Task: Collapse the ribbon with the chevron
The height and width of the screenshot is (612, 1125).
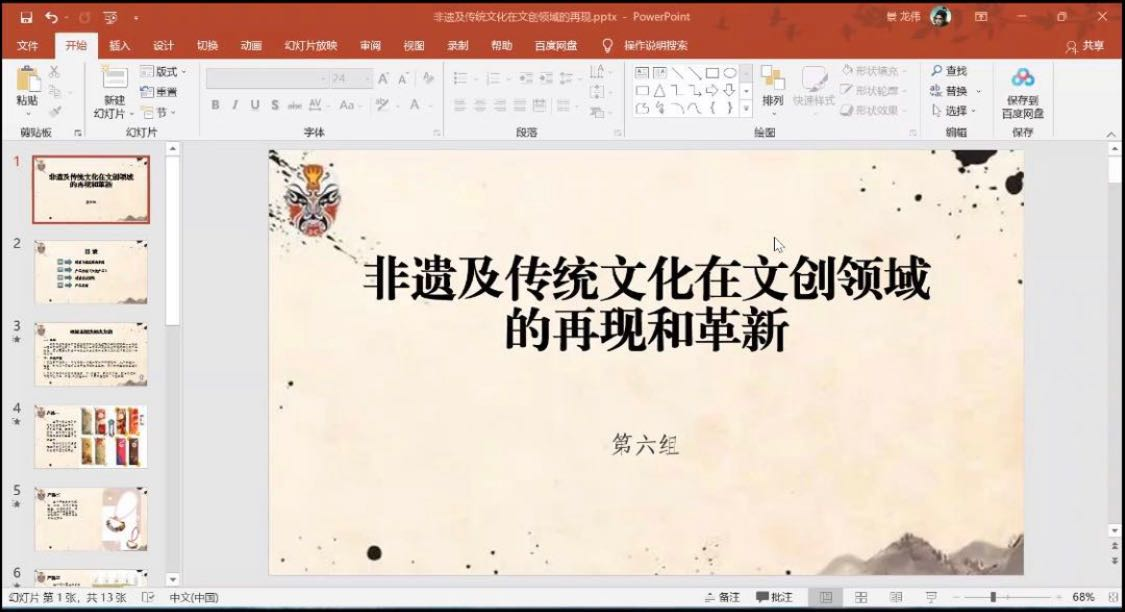Action: click(x=1111, y=134)
